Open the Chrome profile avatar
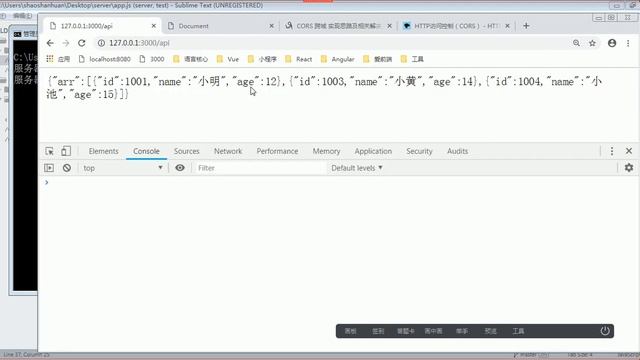Viewport: 640px width, 360px height. (x=612, y=43)
